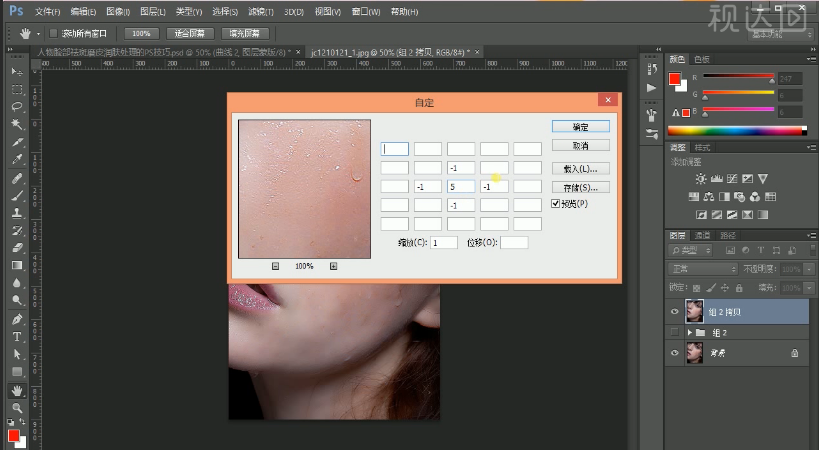
Task: Select the Clone Stamp tool
Action: click(x=17, y=213)
